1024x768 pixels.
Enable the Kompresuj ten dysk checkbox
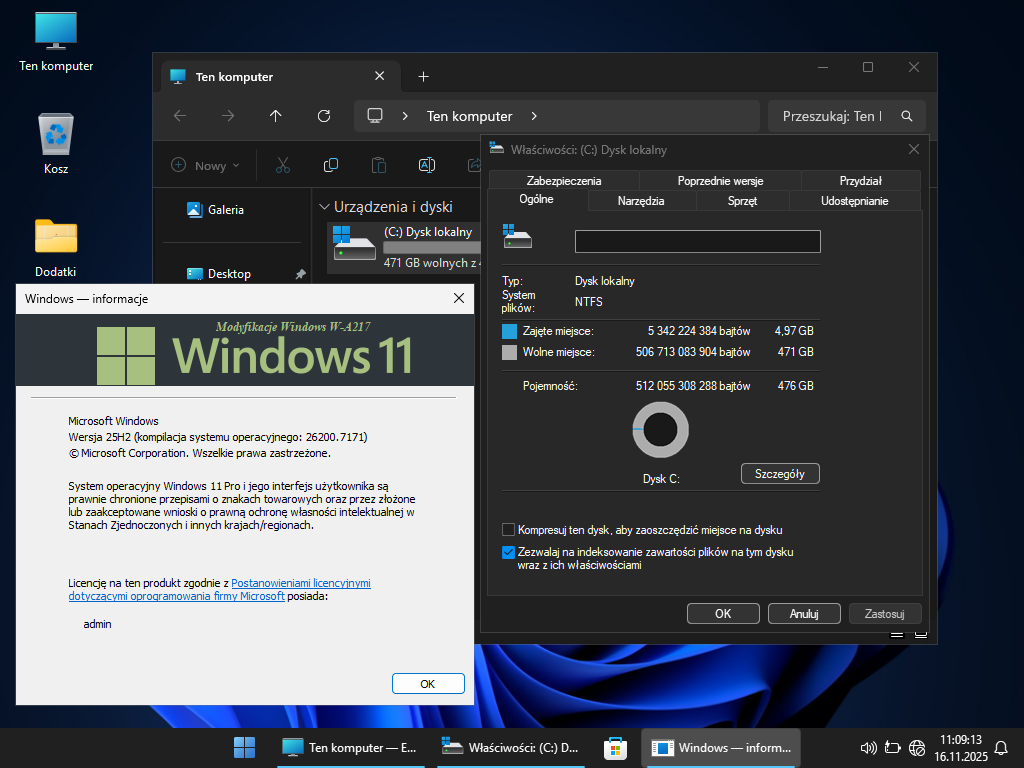pyautogui.click(x=509, y=530)
